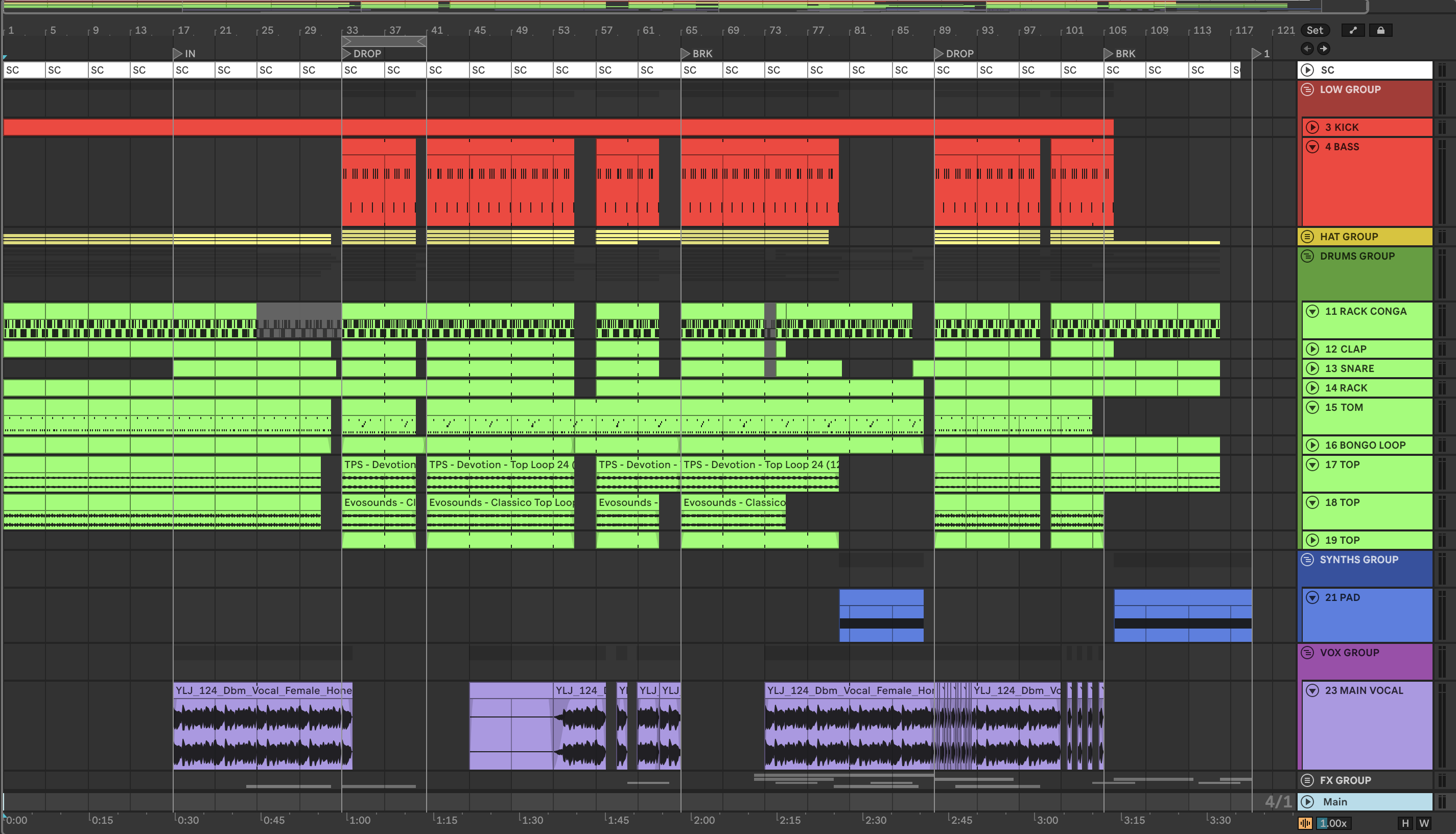Viewport: 1456px width, 834px height.
Task: Fold the 21 PAD track
Action: click(1312, 597)
